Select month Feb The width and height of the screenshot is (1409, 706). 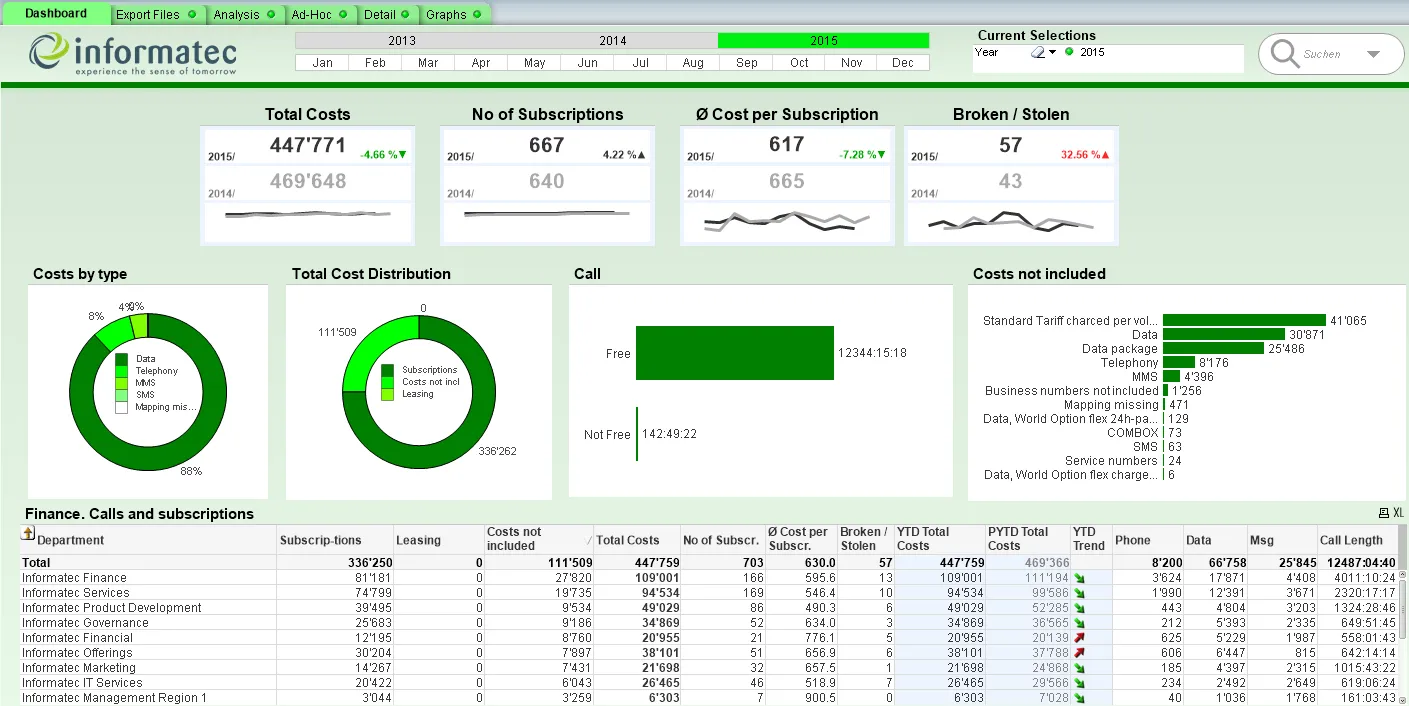pos(375,63)
